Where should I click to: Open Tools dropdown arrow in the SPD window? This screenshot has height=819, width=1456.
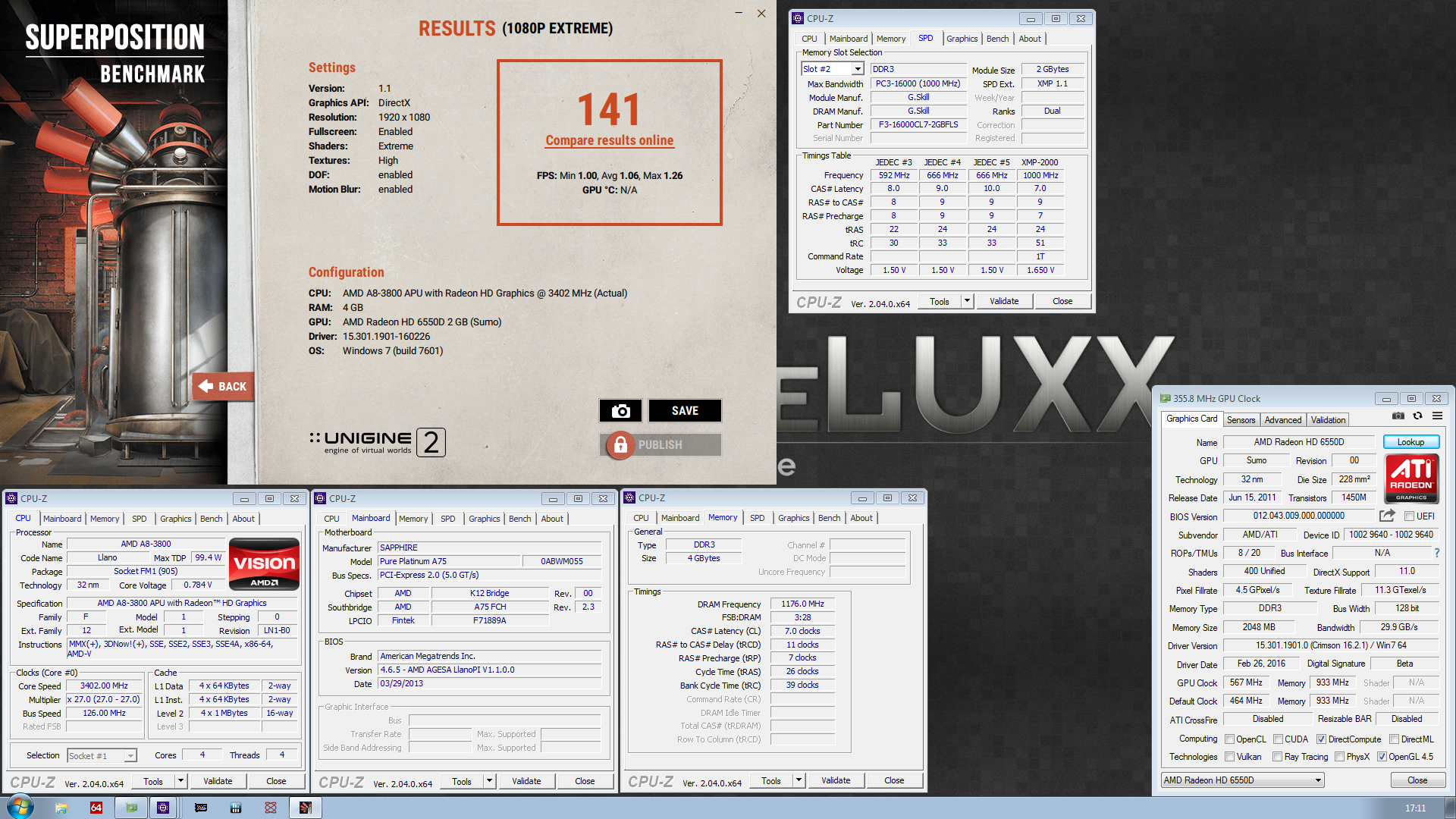click(x=967, y=301)
